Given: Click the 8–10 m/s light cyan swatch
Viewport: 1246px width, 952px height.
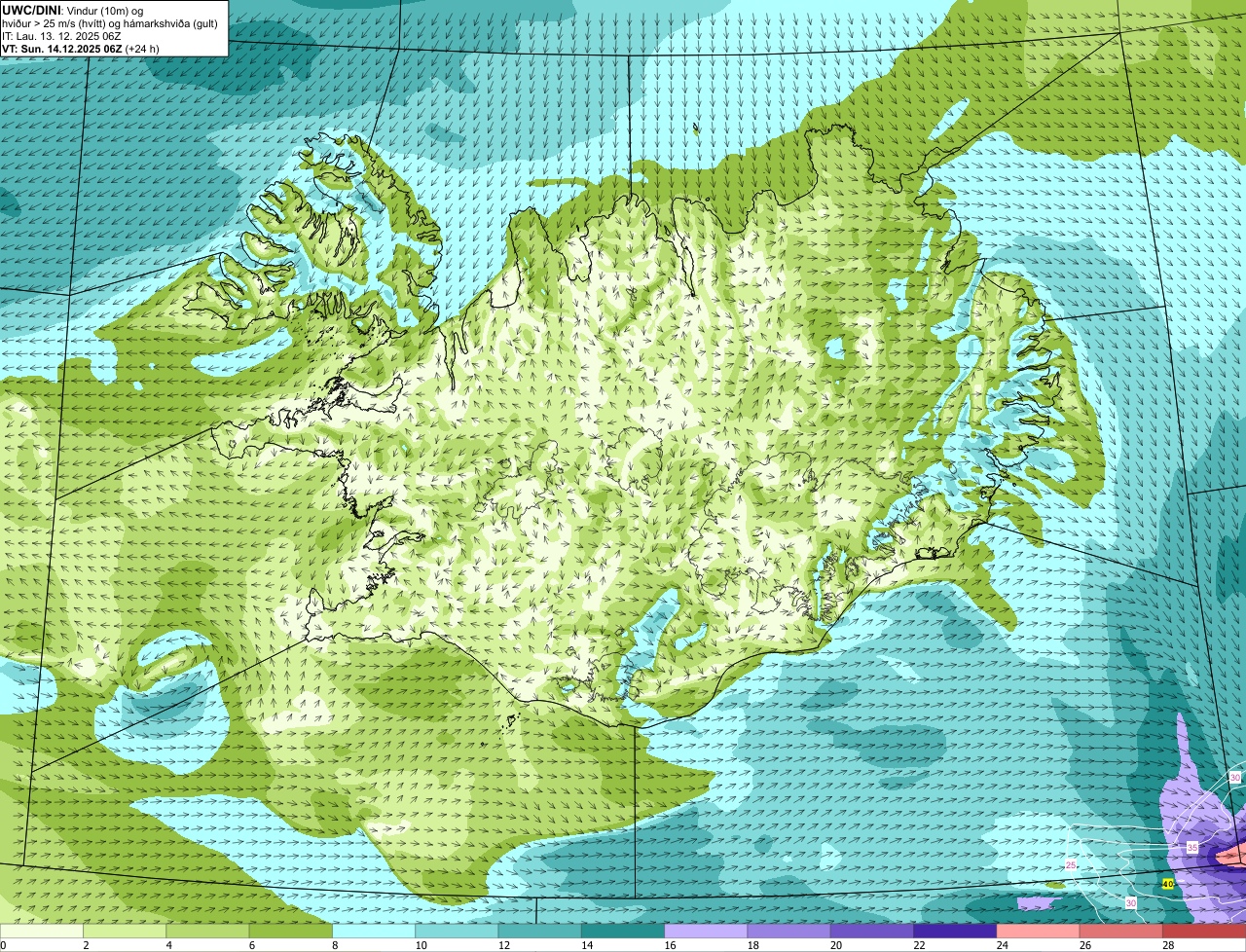Looking at the screenshot, I should pyautogui.click(x=374, y=932).
